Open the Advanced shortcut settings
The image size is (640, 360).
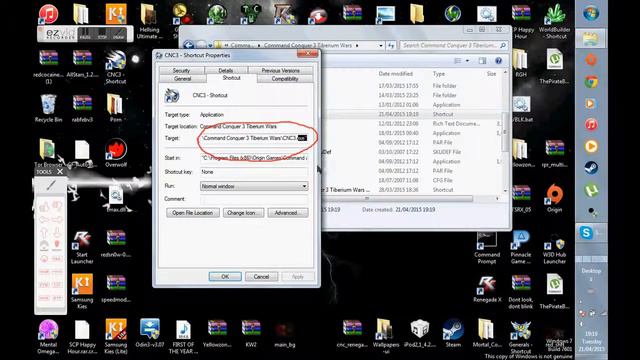click(288, 213)
